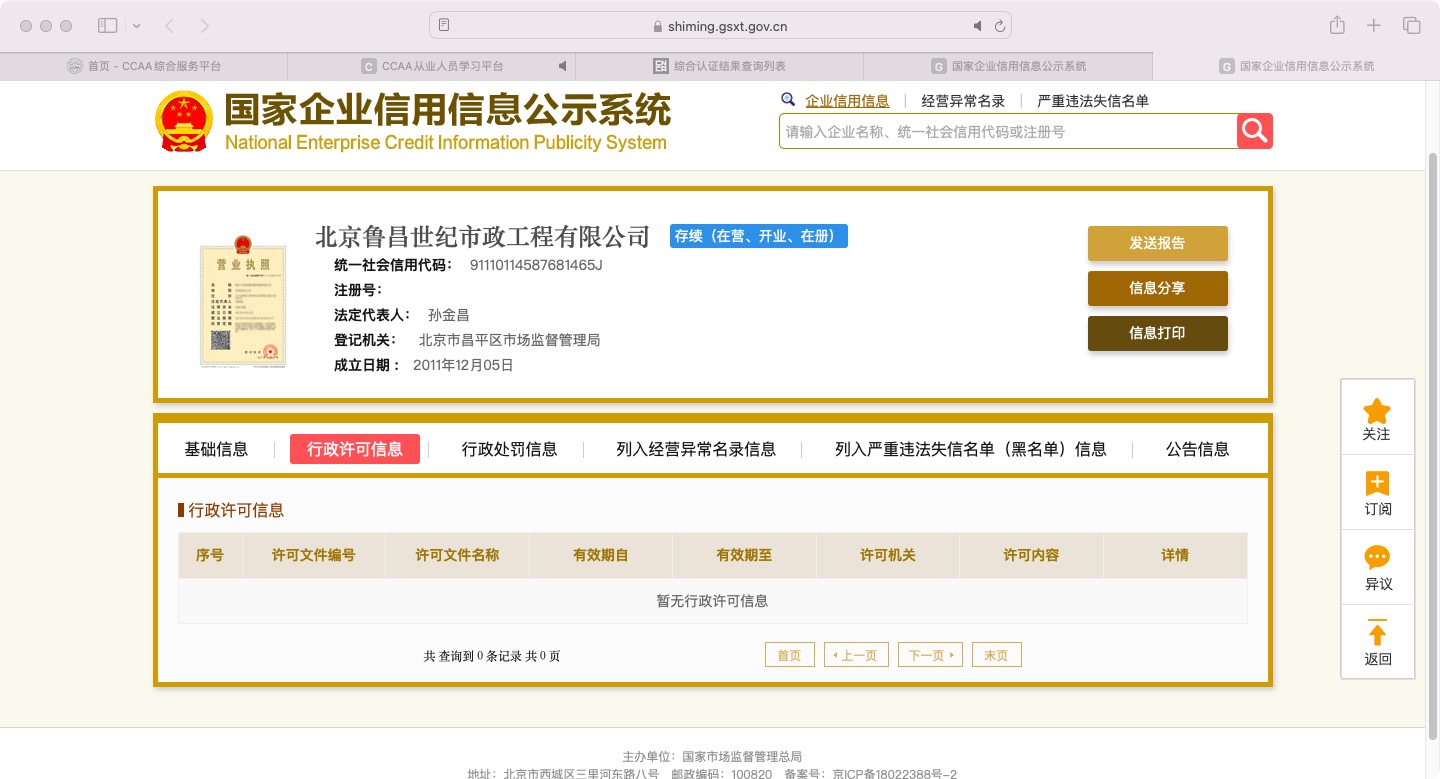The image size is (1440, 779).
Task: Select the 经营异常名录 search link
Action: point(963,100)
